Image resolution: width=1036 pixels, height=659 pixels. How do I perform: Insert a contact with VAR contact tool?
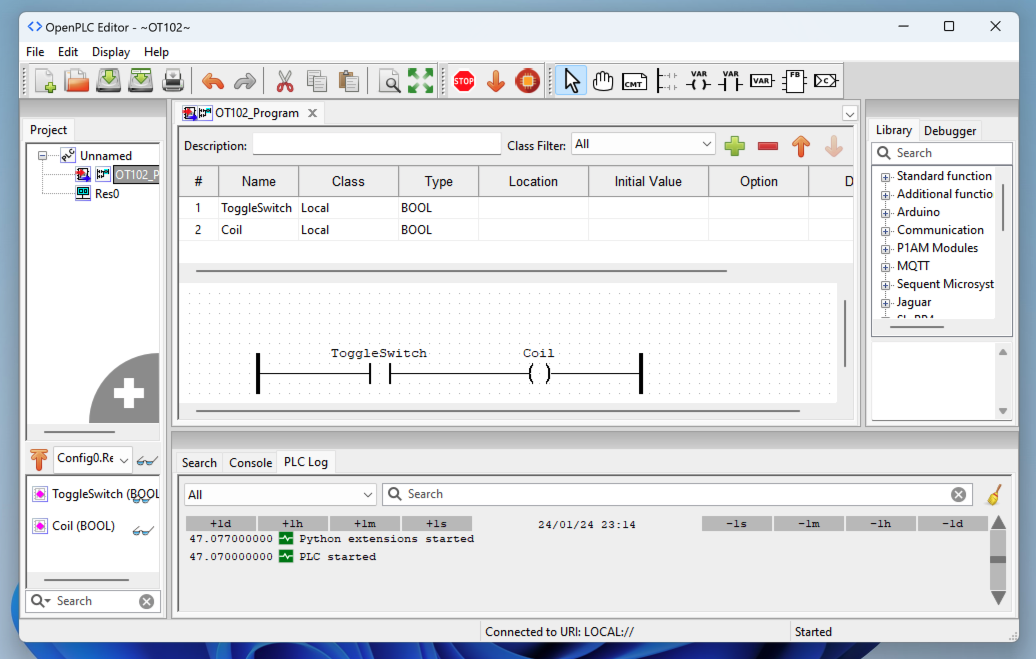pos(730,81)
